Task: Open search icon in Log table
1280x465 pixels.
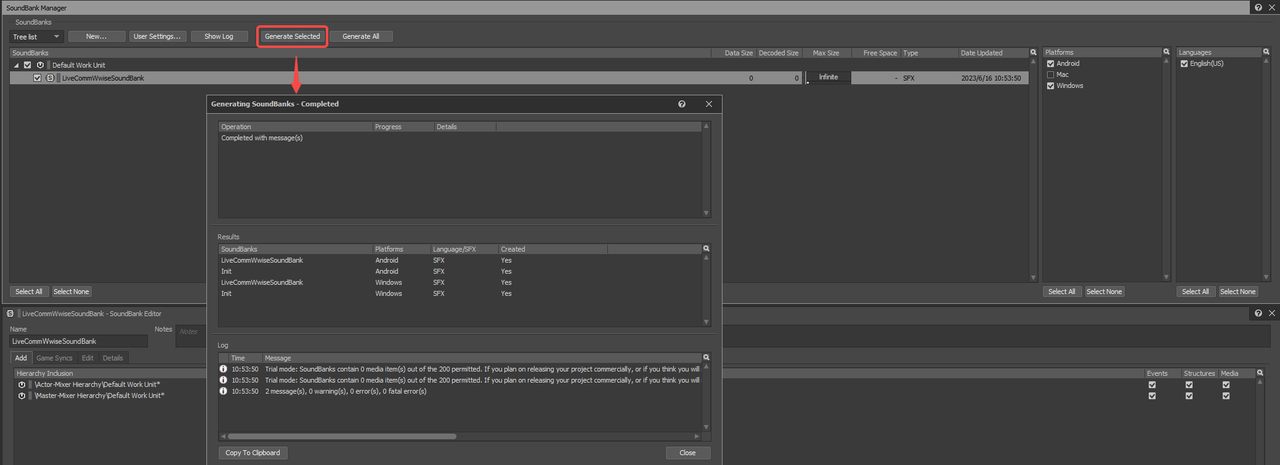Action: point(706,357)
